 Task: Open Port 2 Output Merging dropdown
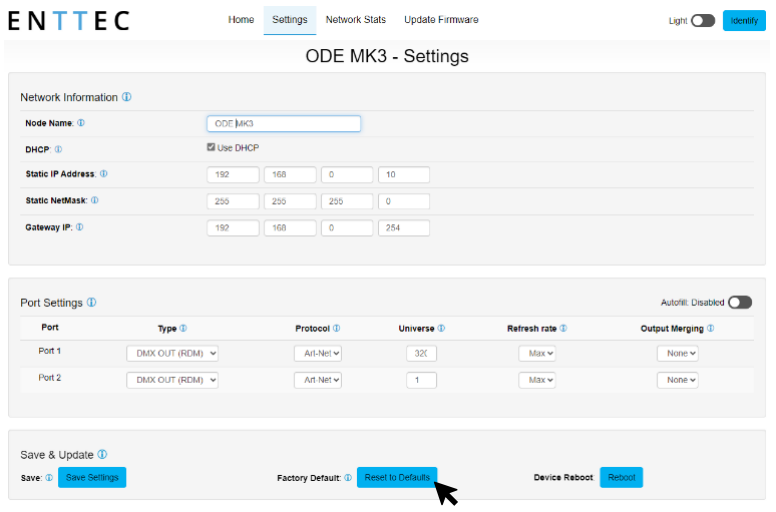coord(678,380)
